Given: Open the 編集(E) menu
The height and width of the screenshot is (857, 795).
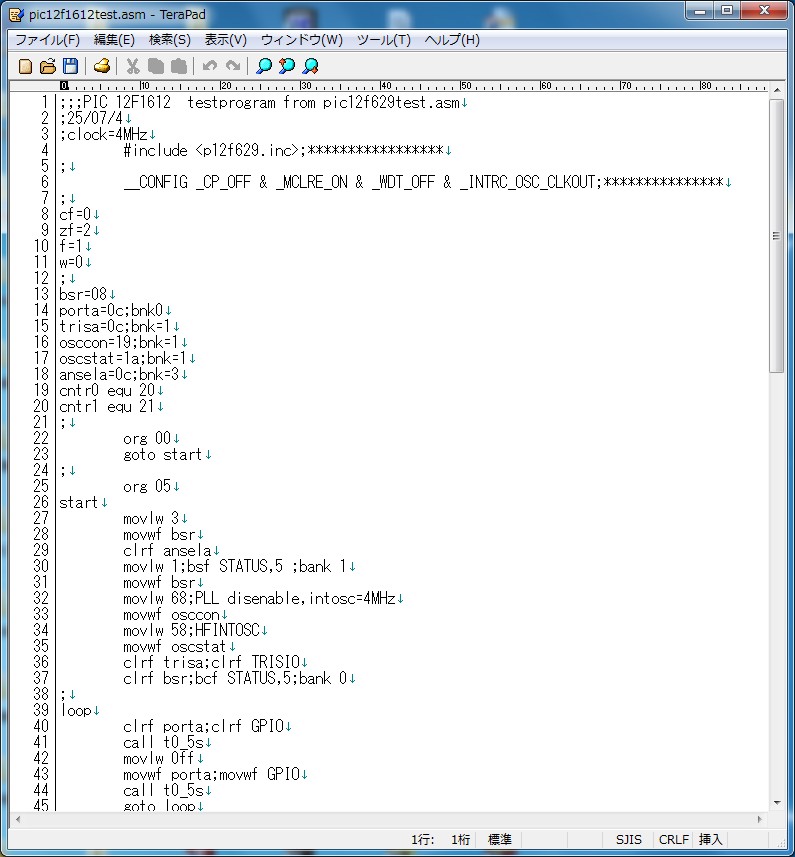Looking at the screenshot, I should pos(114,40).
